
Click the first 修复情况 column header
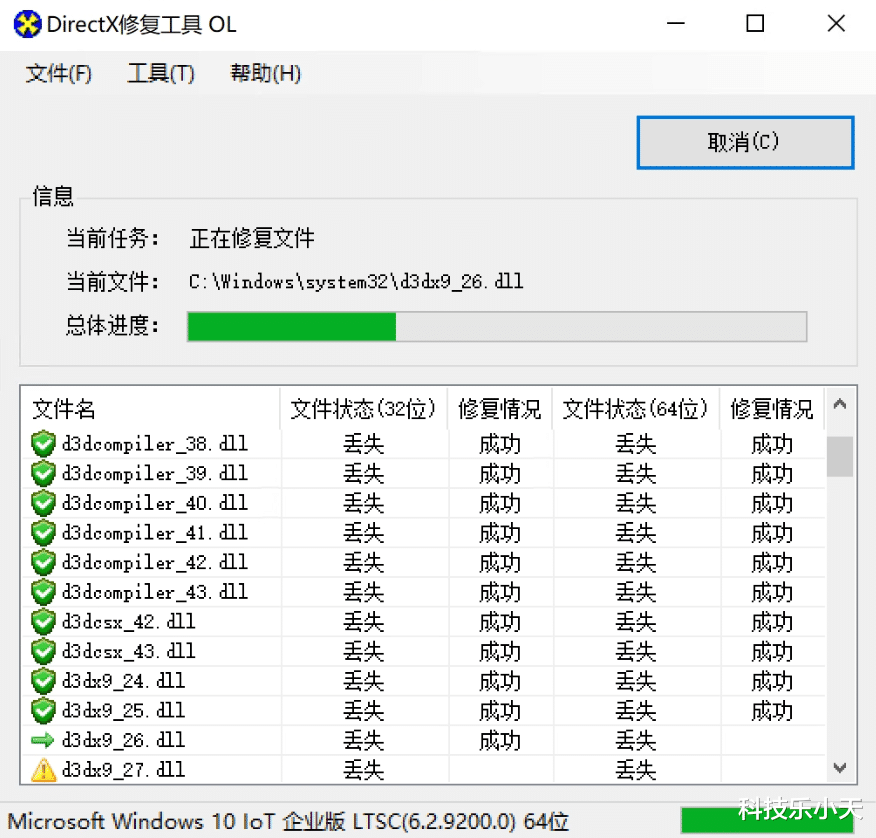tap(499, 409)
